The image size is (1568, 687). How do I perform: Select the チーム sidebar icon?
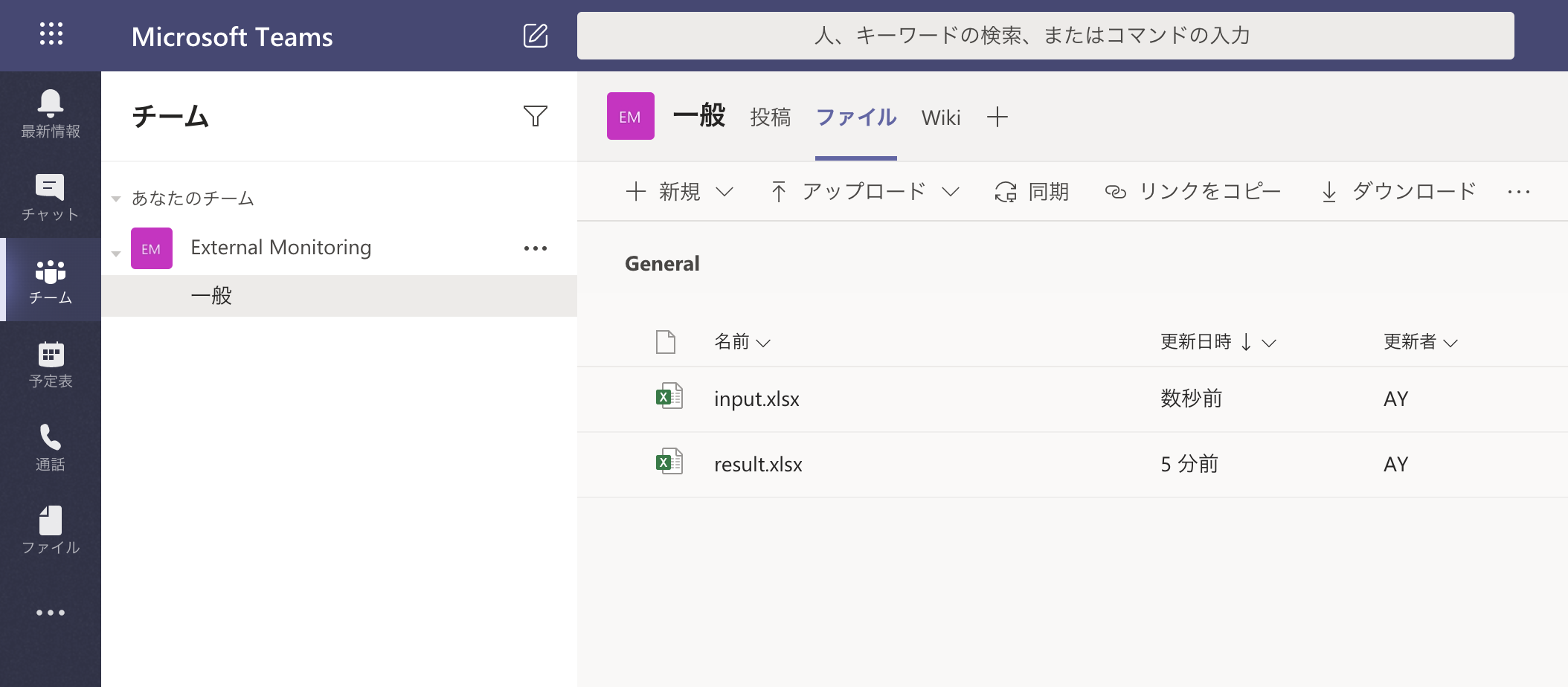[x=51, y=280]
